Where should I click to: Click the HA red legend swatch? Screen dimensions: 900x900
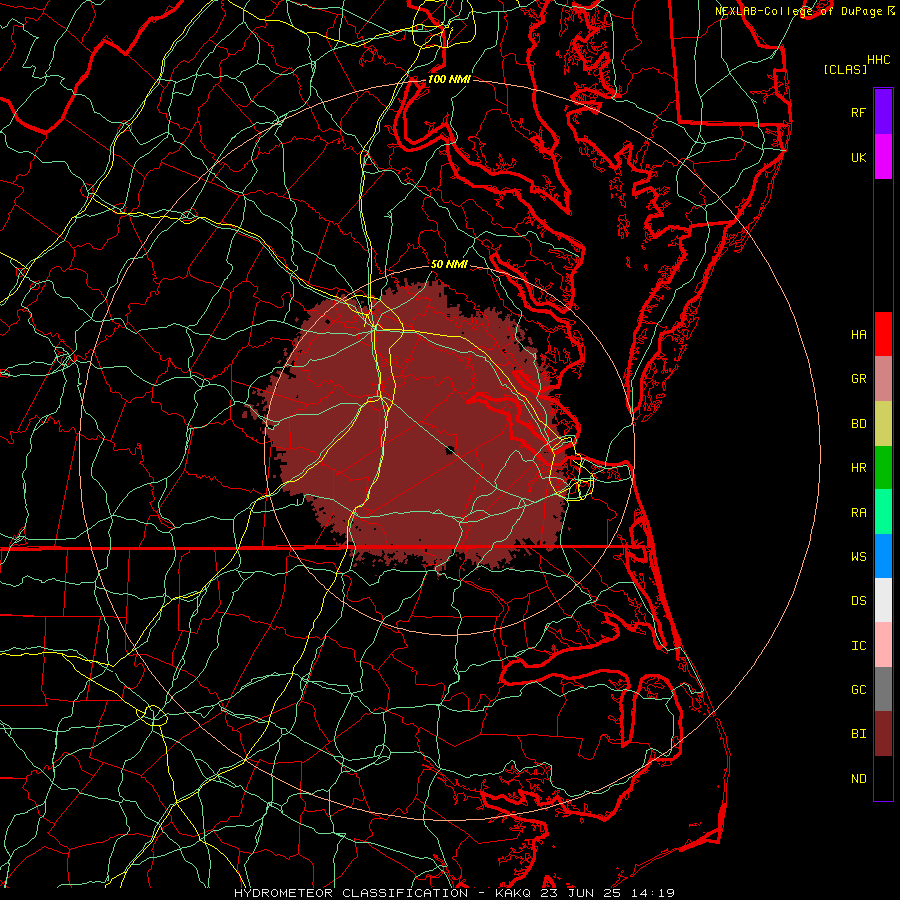883,334
